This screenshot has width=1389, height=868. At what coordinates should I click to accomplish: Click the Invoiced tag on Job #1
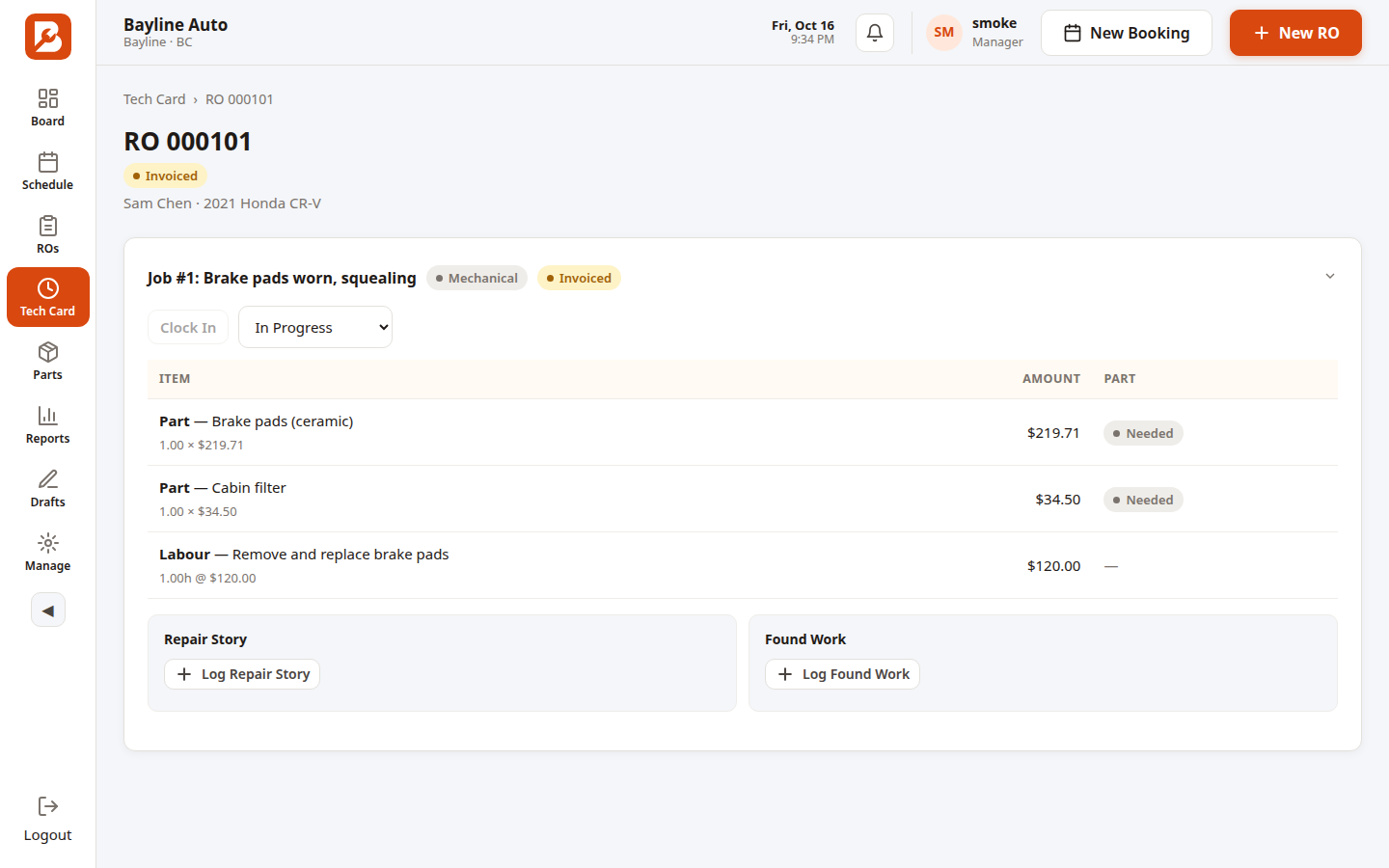coord(579,278)
